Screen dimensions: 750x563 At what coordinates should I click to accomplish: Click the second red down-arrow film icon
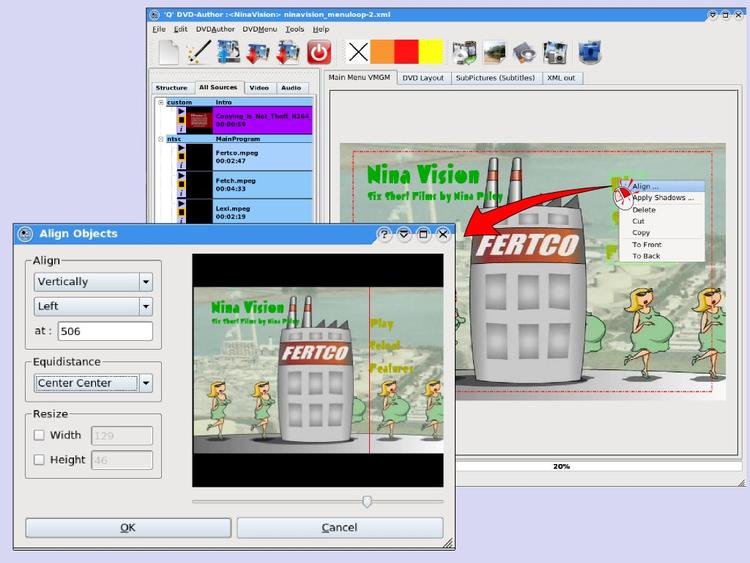tap(288, 52)
